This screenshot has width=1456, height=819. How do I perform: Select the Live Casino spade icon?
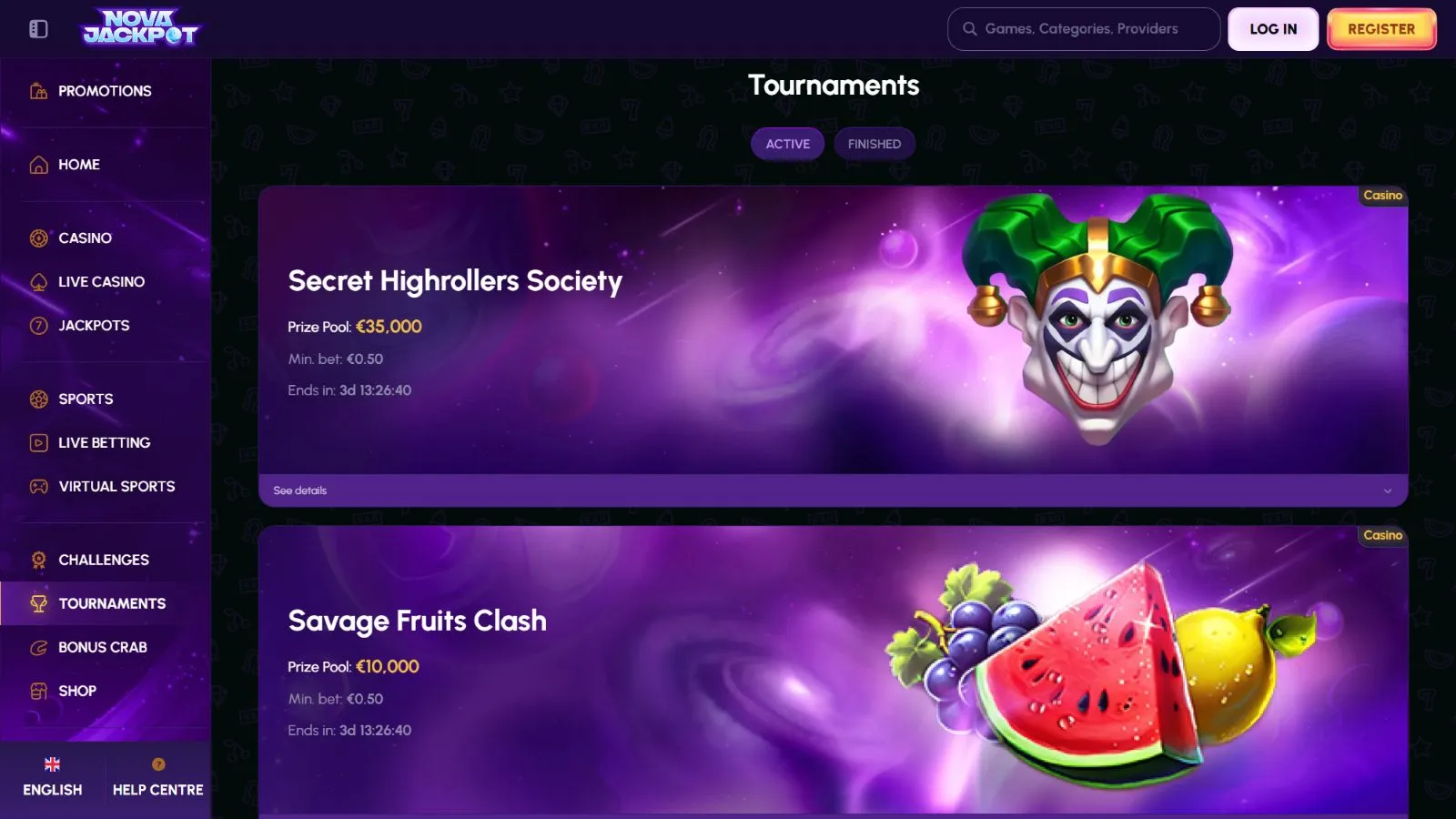coord(38,282)
